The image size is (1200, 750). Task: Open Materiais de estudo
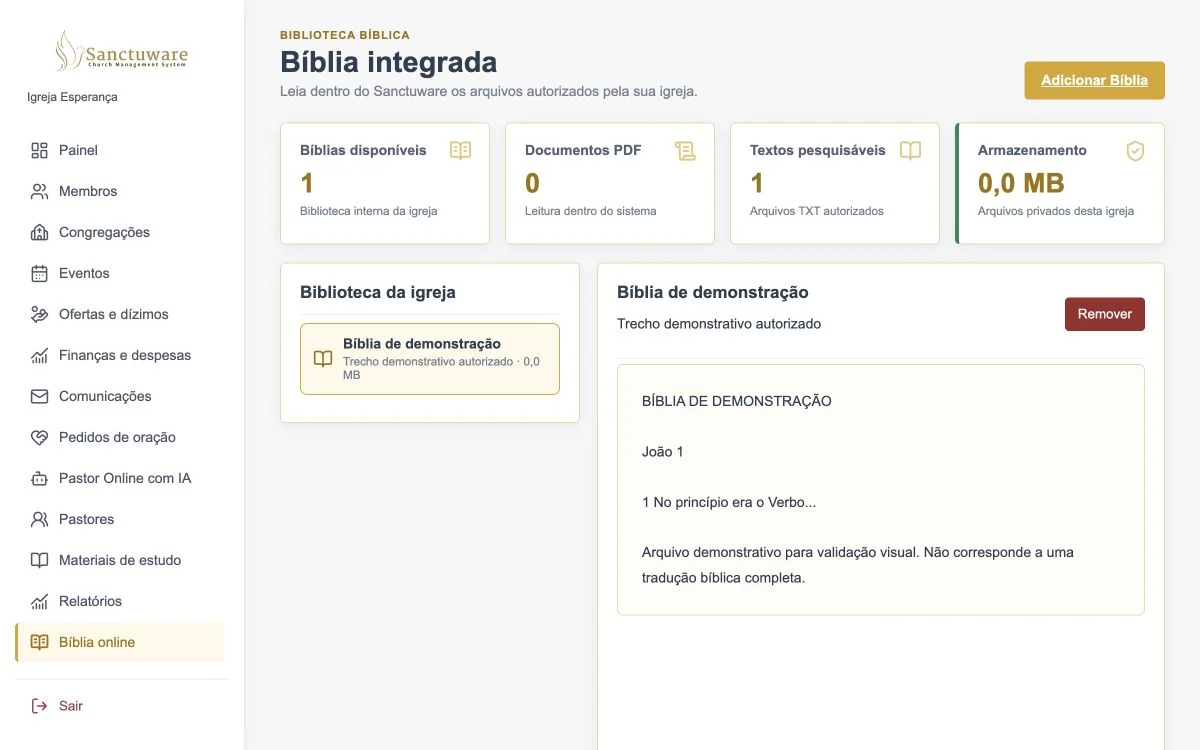tap(120, 560)
